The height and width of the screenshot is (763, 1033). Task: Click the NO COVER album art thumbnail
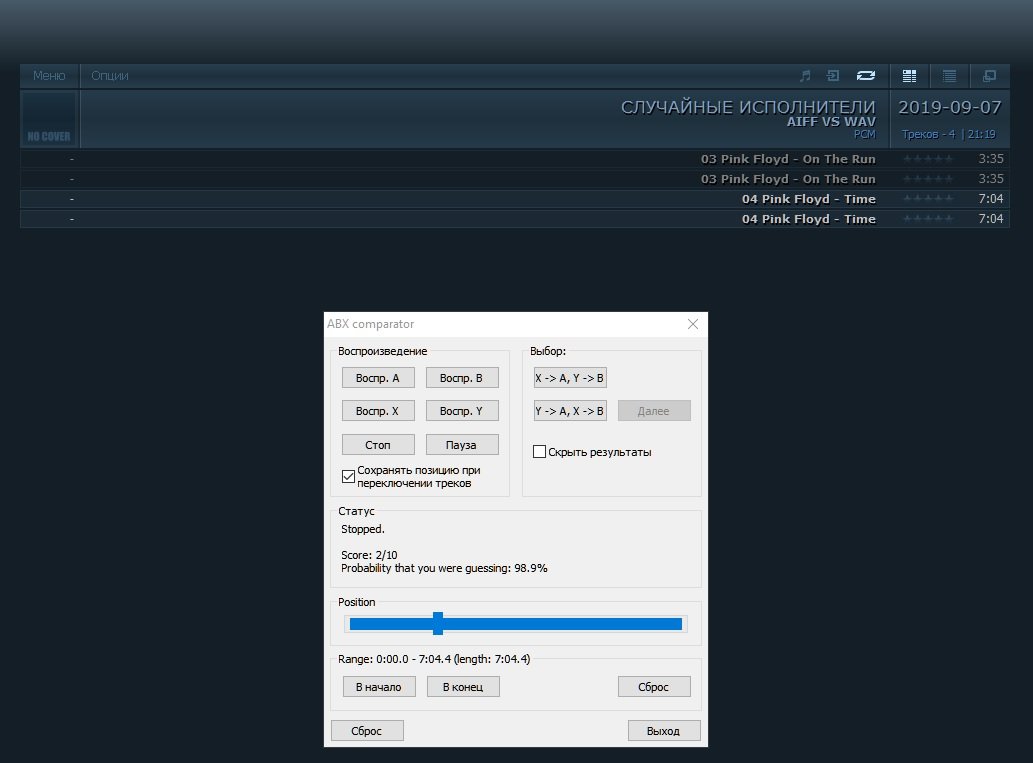click(49, 119)
